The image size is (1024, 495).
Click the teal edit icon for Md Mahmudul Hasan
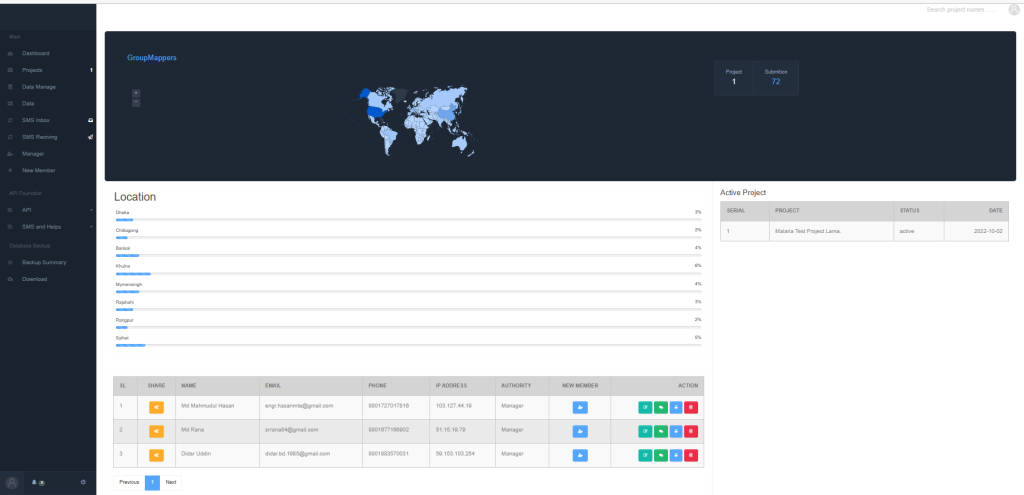coord(645,407)
